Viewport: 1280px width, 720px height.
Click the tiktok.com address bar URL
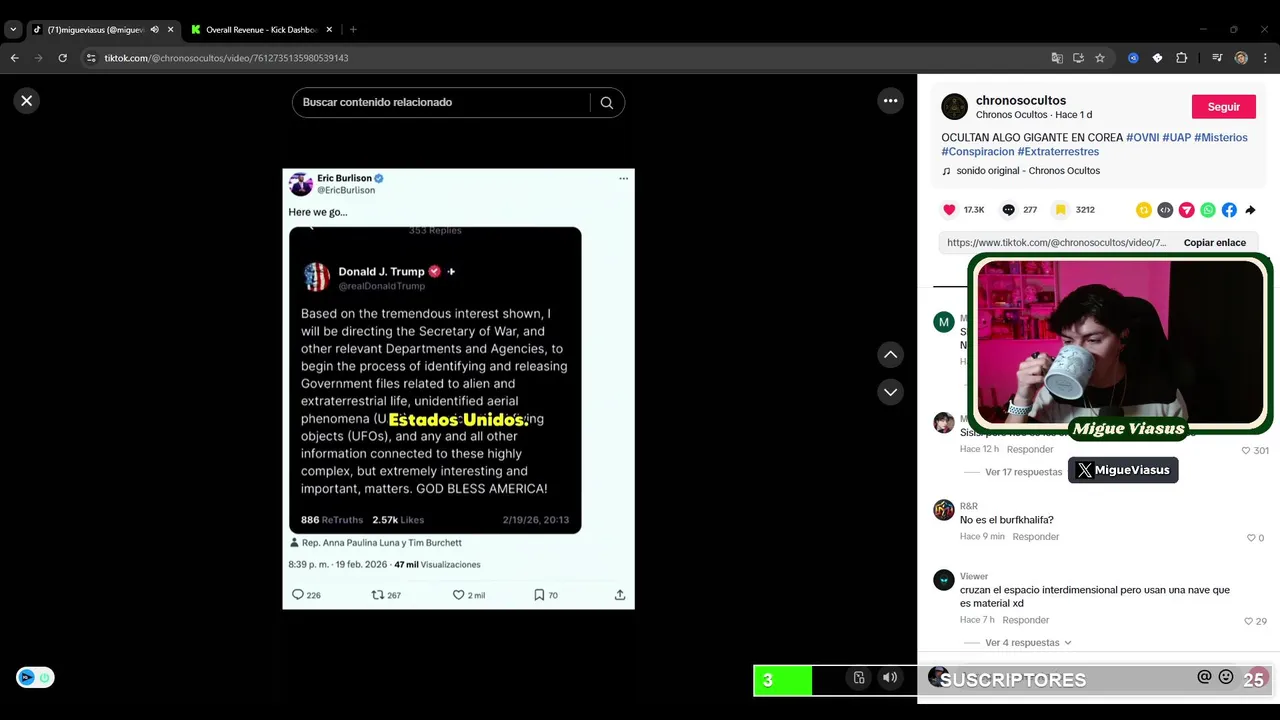pyautogui.click(x=226, y=58)
